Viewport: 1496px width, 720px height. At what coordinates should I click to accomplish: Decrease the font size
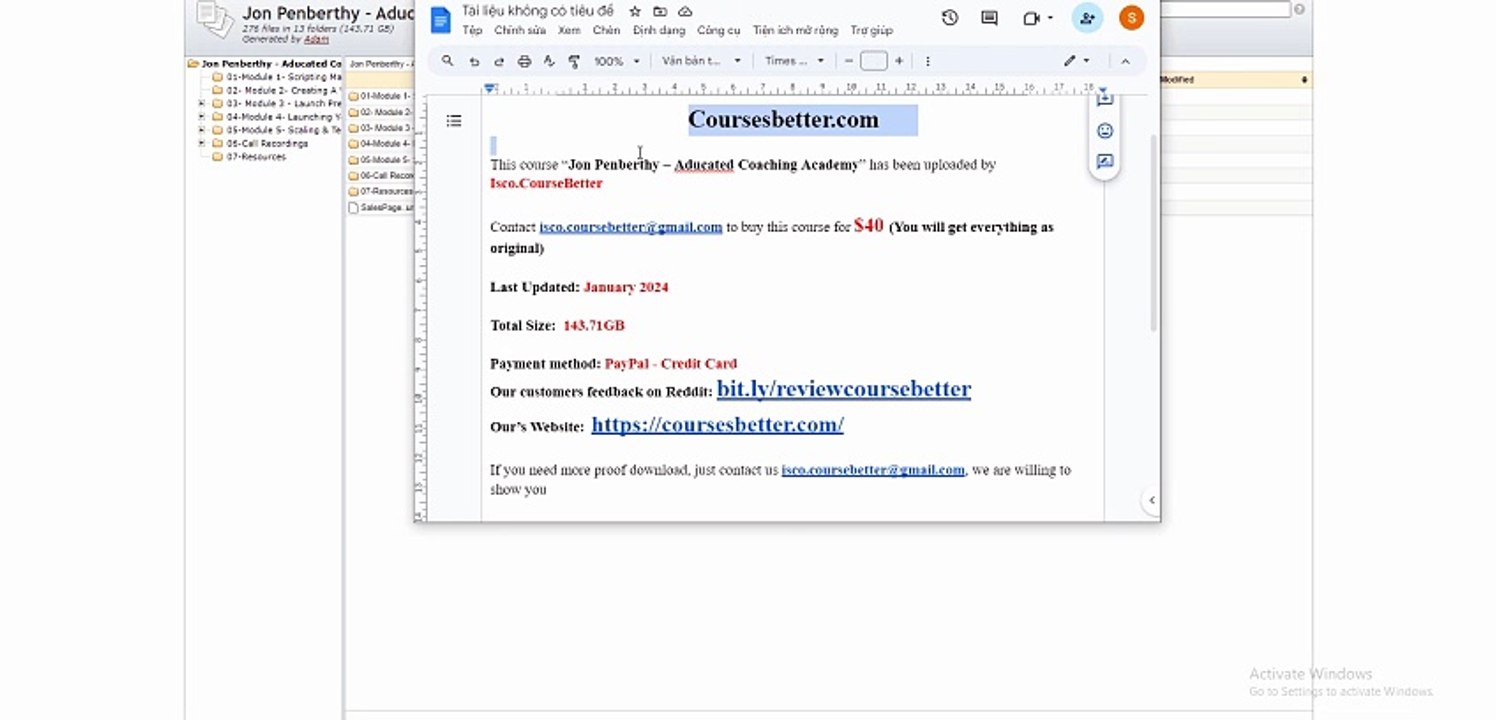pos(849,61)
